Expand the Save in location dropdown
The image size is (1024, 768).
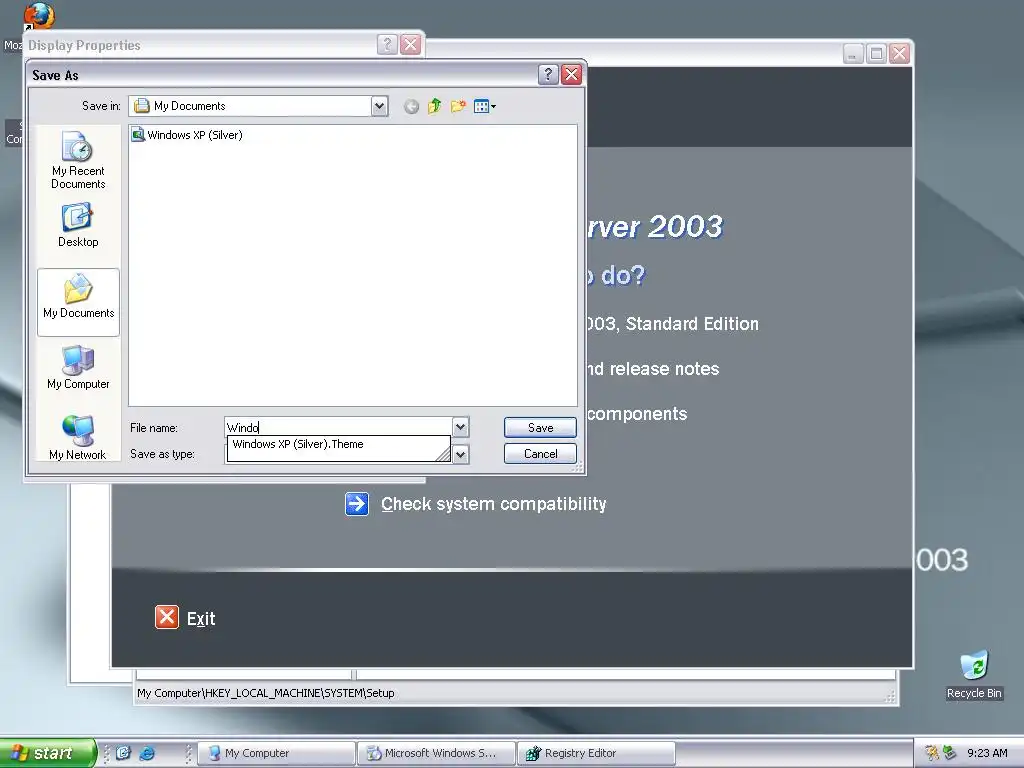tap(379, 106)
